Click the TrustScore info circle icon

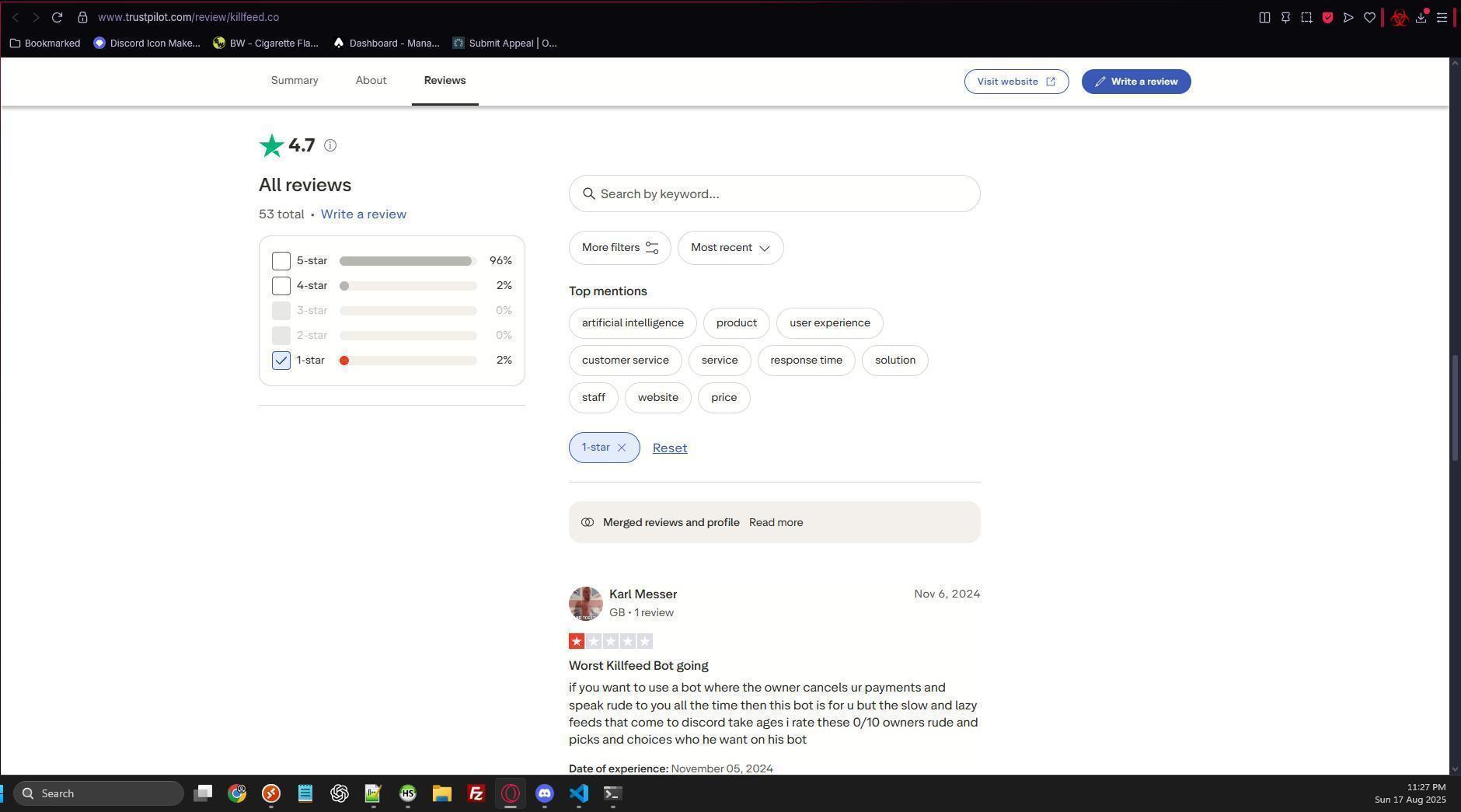point(330,145)
